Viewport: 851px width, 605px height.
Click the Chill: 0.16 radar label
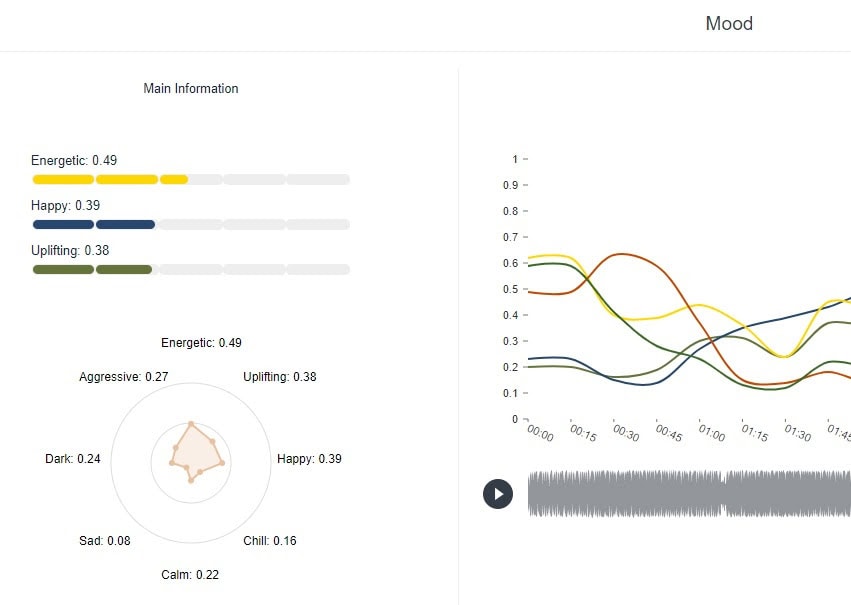[270, 541]
